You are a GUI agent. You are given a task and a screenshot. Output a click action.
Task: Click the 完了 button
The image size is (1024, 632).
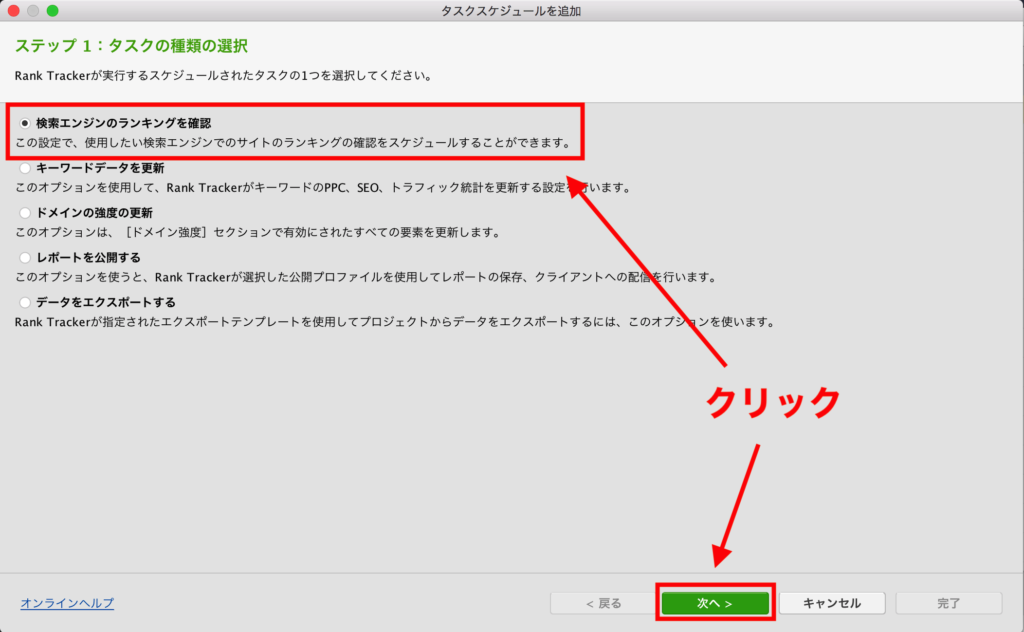[x=949, y=603]
